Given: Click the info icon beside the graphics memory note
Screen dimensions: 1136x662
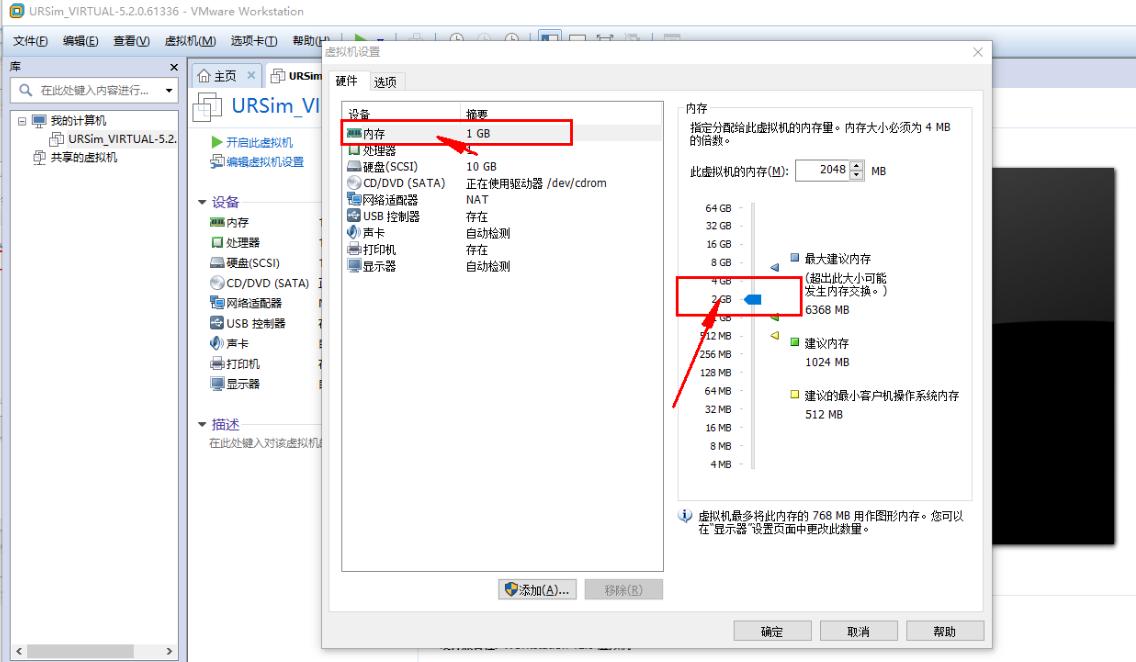Looking at the screenshot, I should [x=685, y=516].
